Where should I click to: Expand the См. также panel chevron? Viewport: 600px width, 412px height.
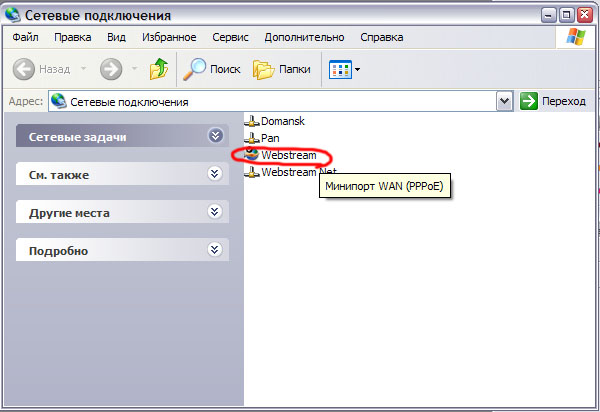click(215, 173)
